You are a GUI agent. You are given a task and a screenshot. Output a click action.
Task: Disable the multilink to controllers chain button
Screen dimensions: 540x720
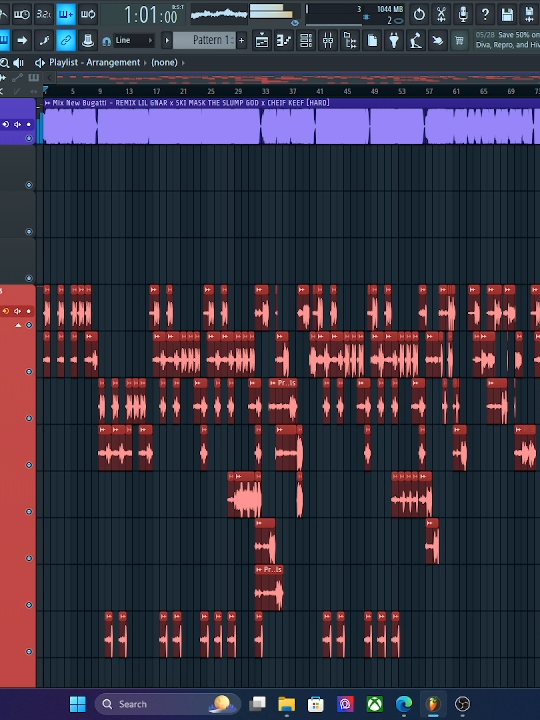coord(66,40)
